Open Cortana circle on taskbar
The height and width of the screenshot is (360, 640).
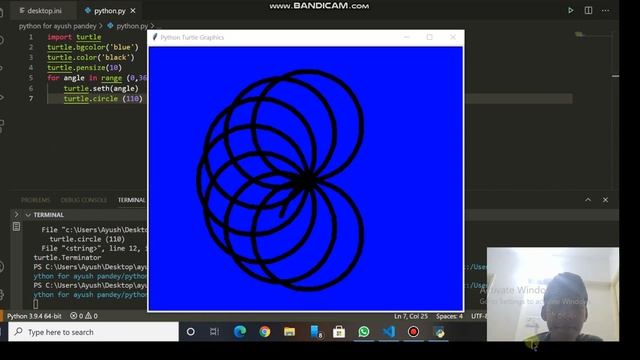pyautogui.click(x=191, y=332)
